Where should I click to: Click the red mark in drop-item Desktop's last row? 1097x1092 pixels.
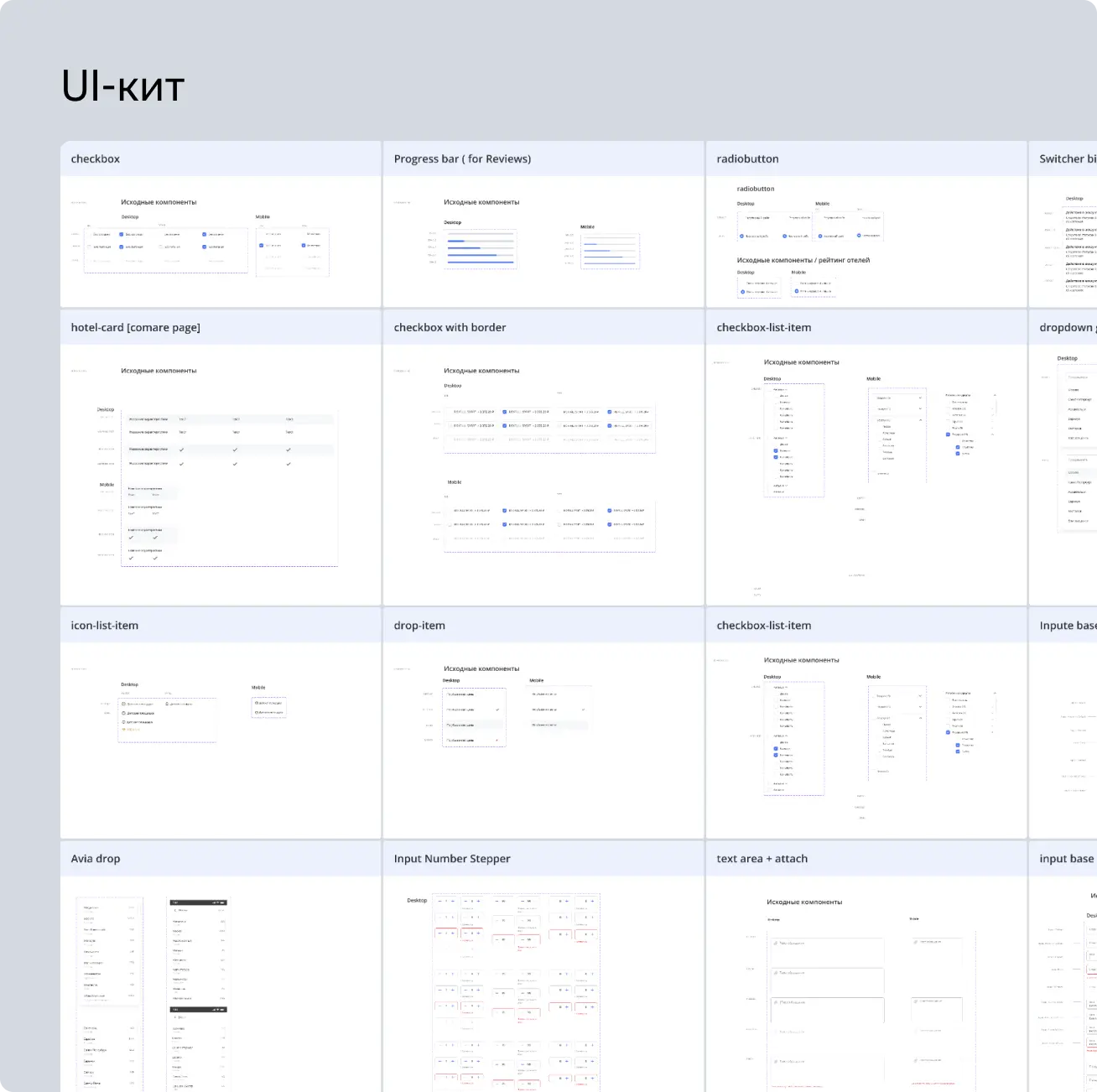click(x=497, y=741)
